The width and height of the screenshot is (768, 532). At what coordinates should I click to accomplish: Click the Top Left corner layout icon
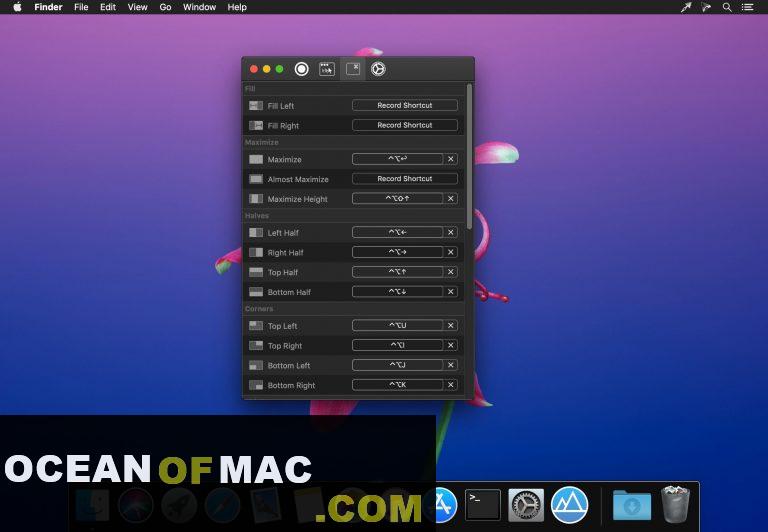(256, 326)
